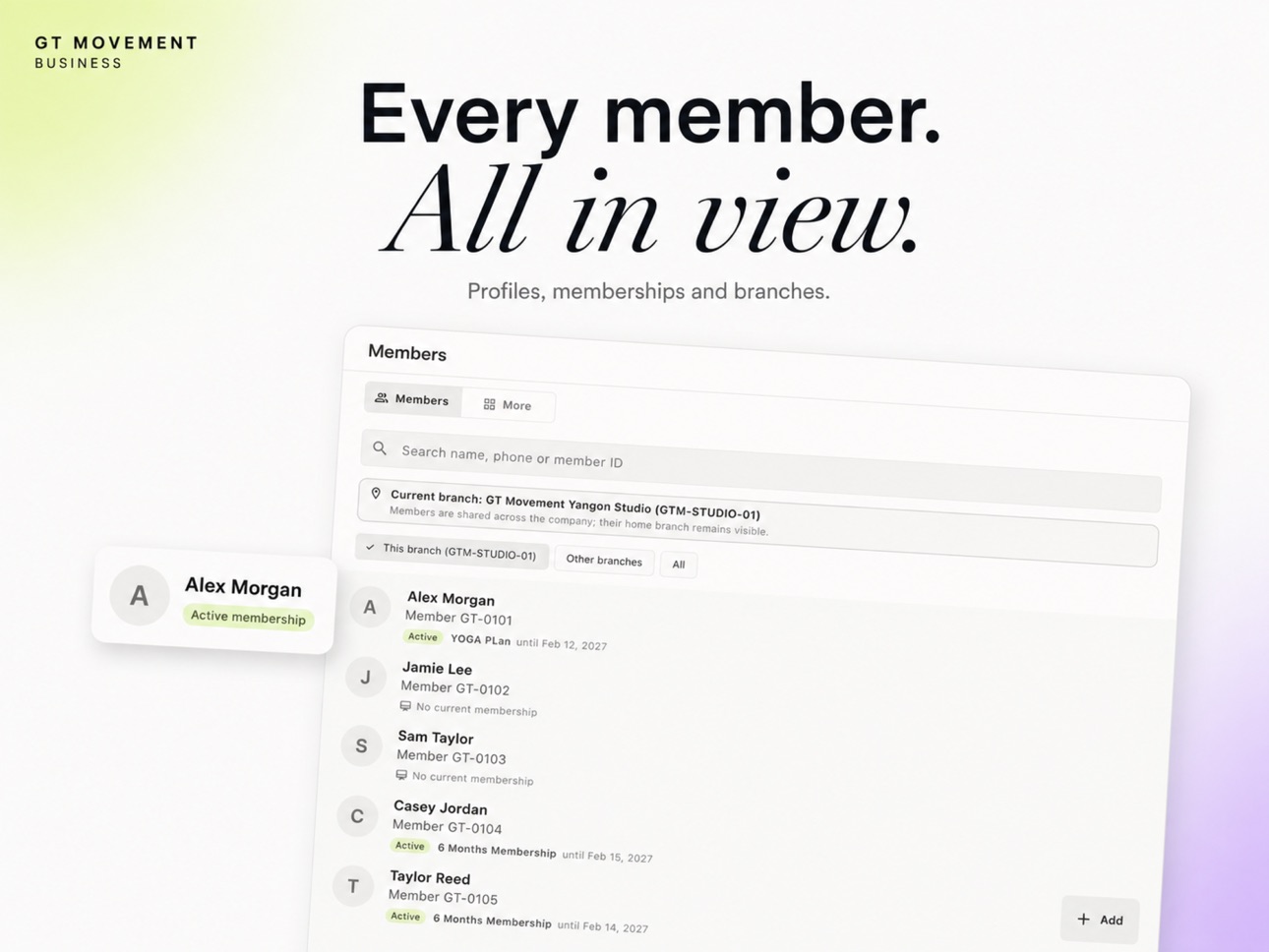
Task: Click Member GT-0102 text
Action: click(454, 687)
